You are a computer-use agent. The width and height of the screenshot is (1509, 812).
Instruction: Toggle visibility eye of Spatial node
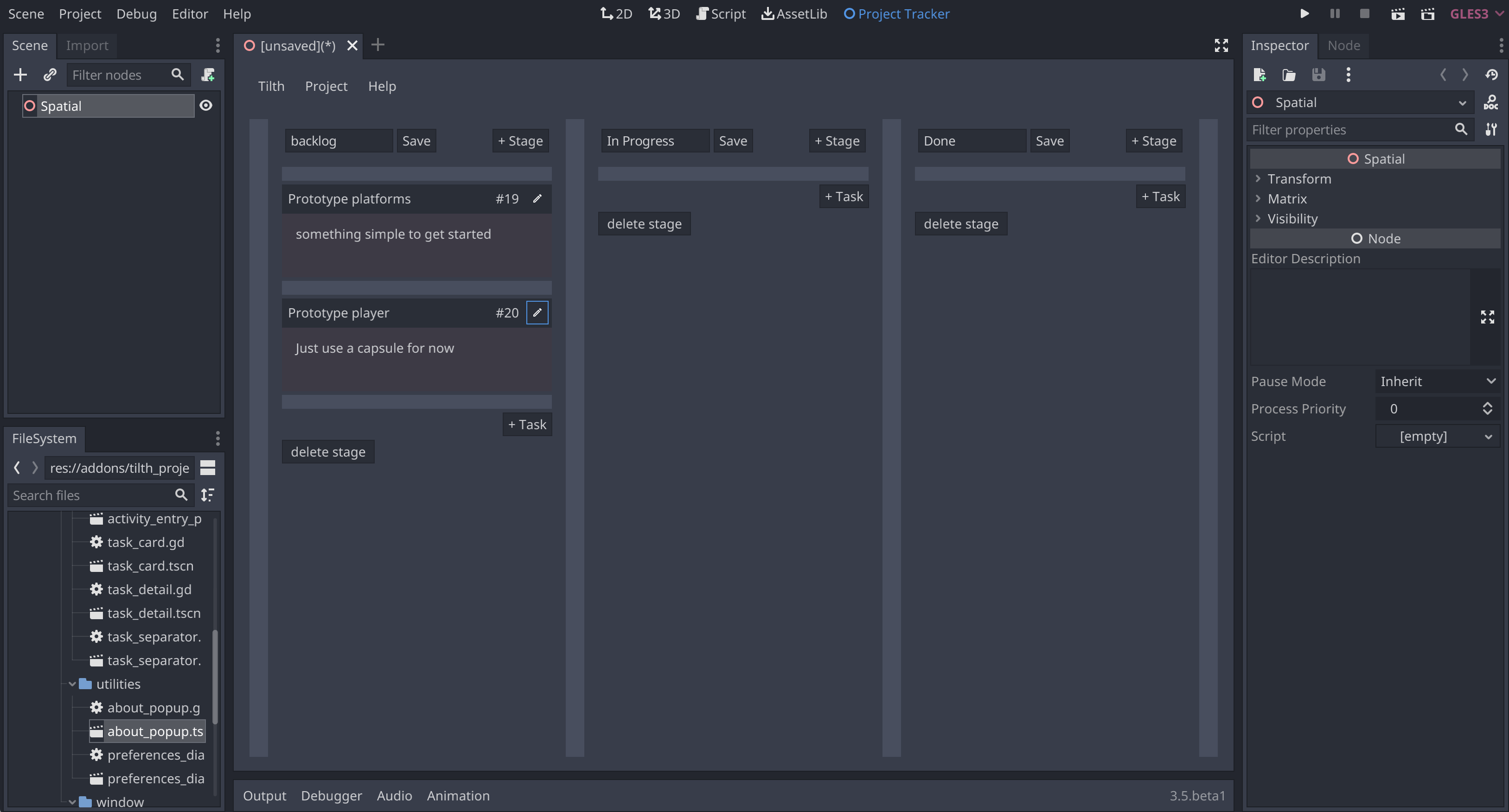click(x=205, y=106)
